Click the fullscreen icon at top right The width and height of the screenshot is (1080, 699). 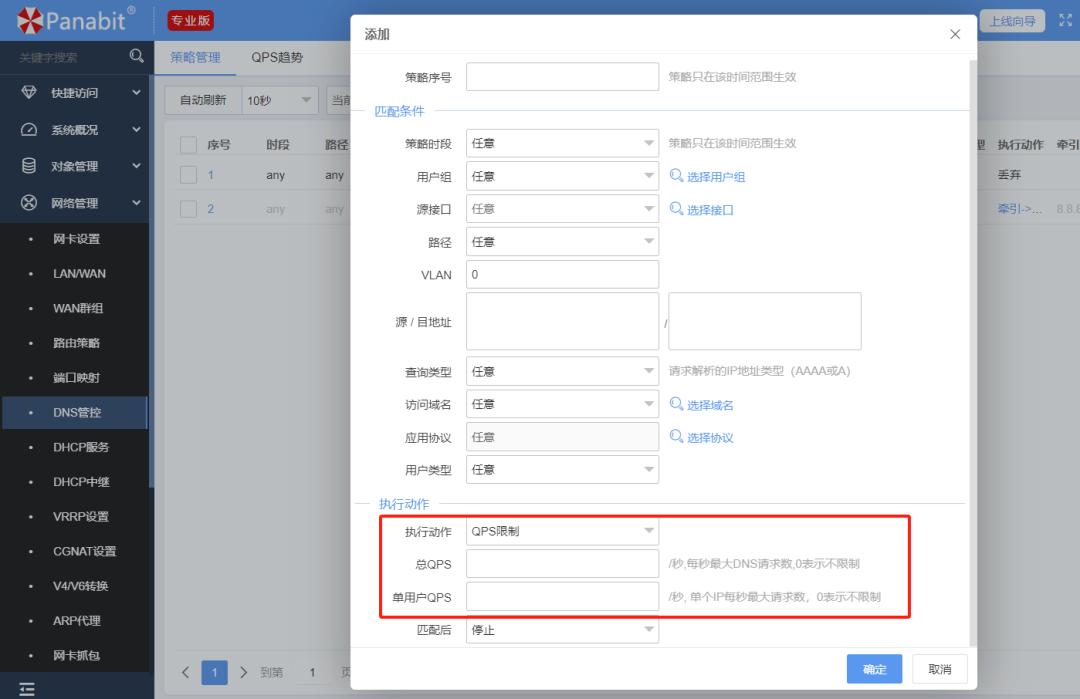click(1065, 21)
